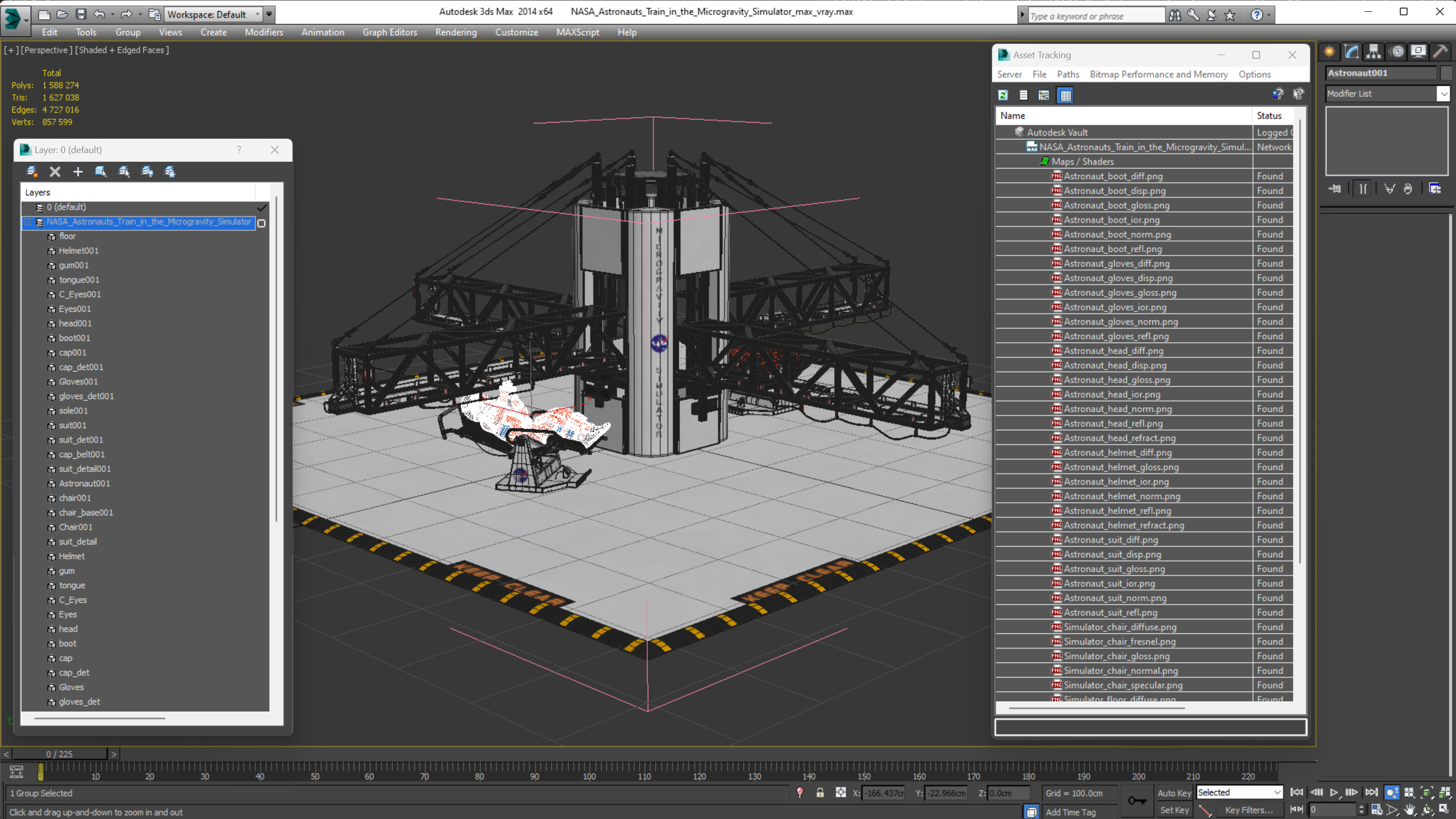The height and width of the screenshot is (819, 1456).
Task: Open the Motion command panel tab
Action: [1397, 52]
